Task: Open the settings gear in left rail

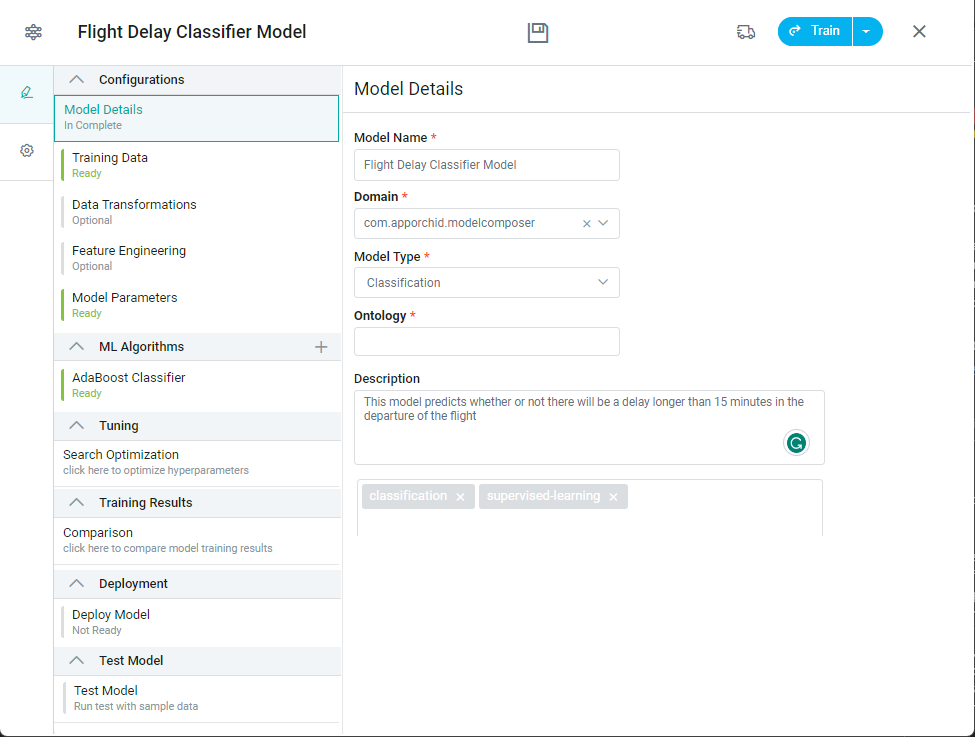Action: 27,151
